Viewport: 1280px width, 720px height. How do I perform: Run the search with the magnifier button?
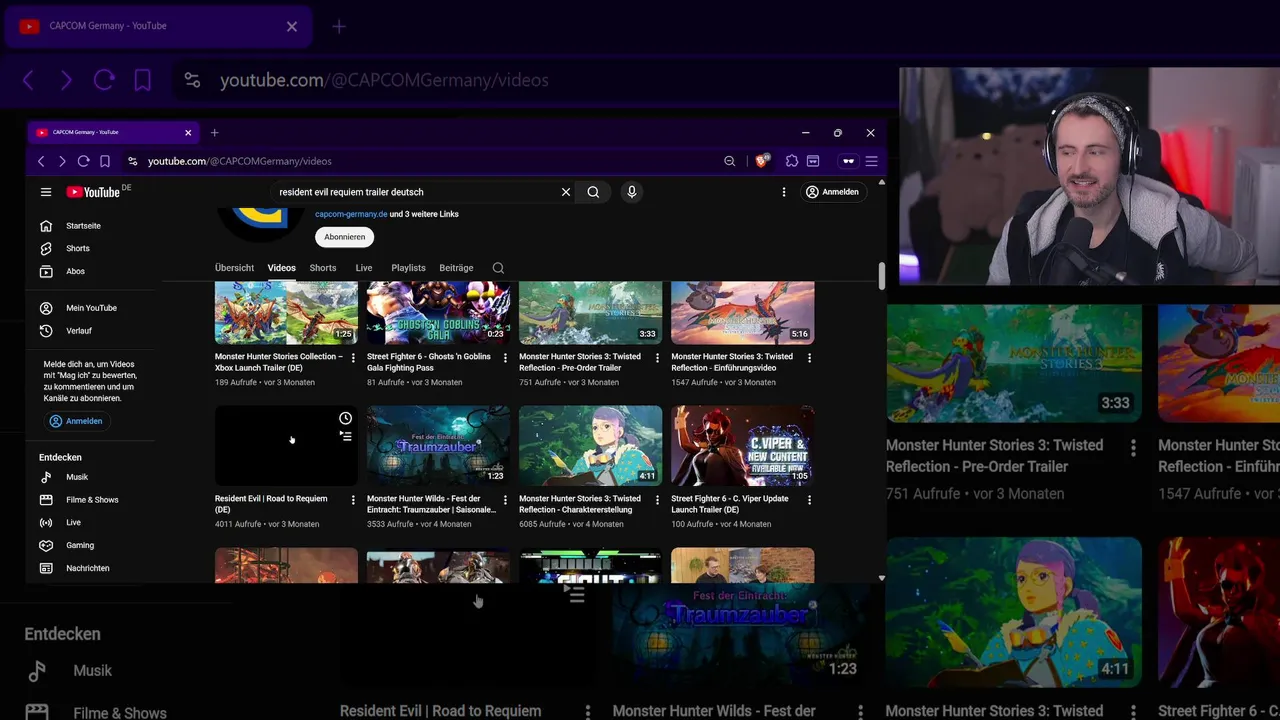point(593,192)
